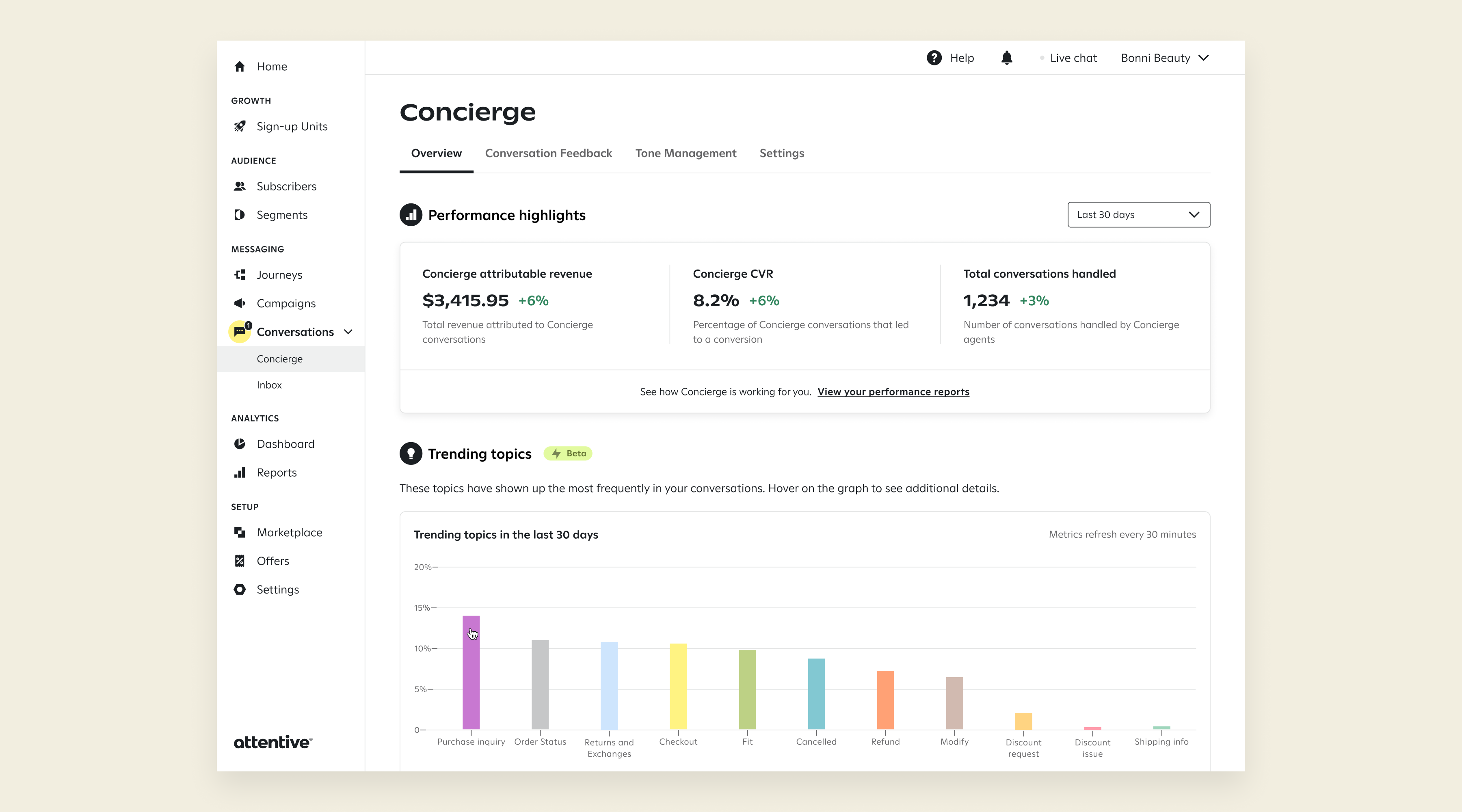Screen dimensions: 1462x812
Task: Open the Help question mark icon
Action: pos(934,57)
